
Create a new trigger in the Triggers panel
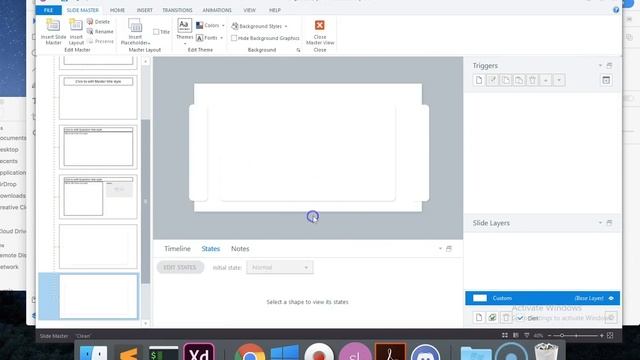[479, 80]
